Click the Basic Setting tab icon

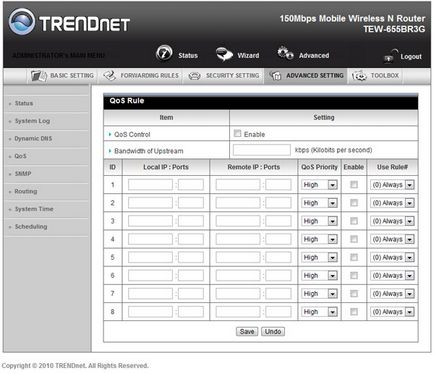(39, 76)
